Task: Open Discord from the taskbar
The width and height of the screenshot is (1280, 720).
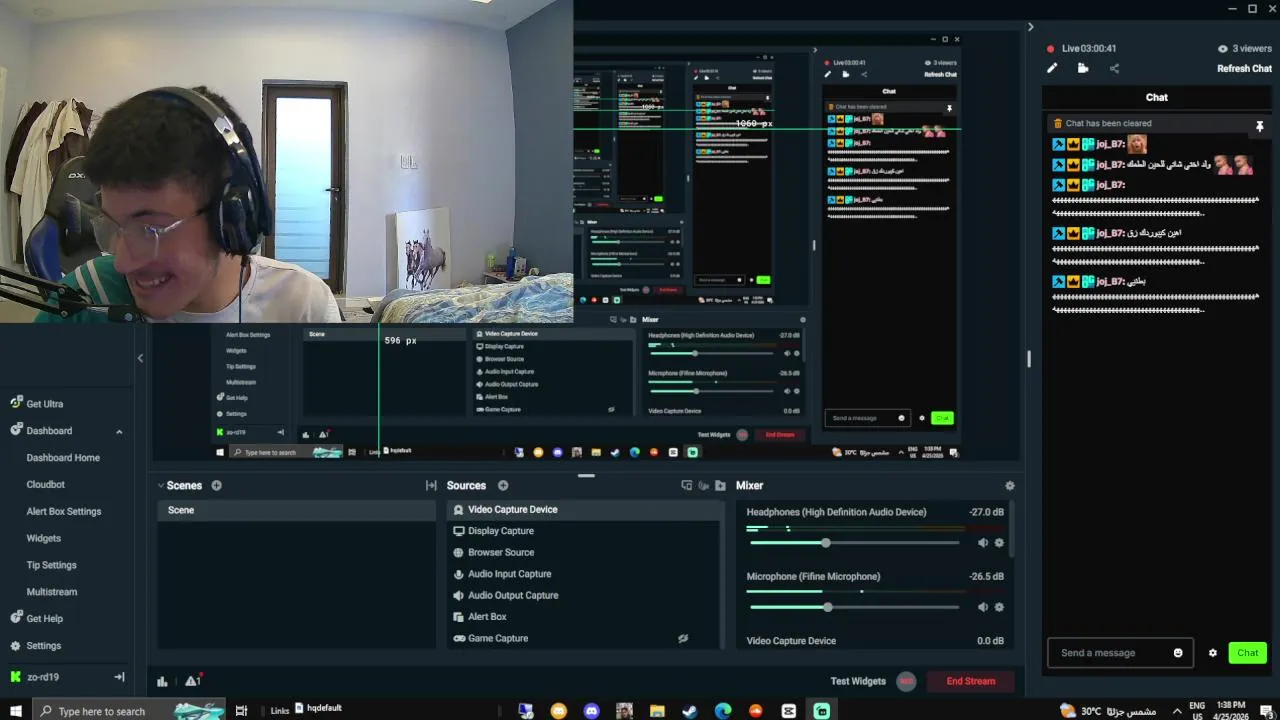Action: pos(591,711)
